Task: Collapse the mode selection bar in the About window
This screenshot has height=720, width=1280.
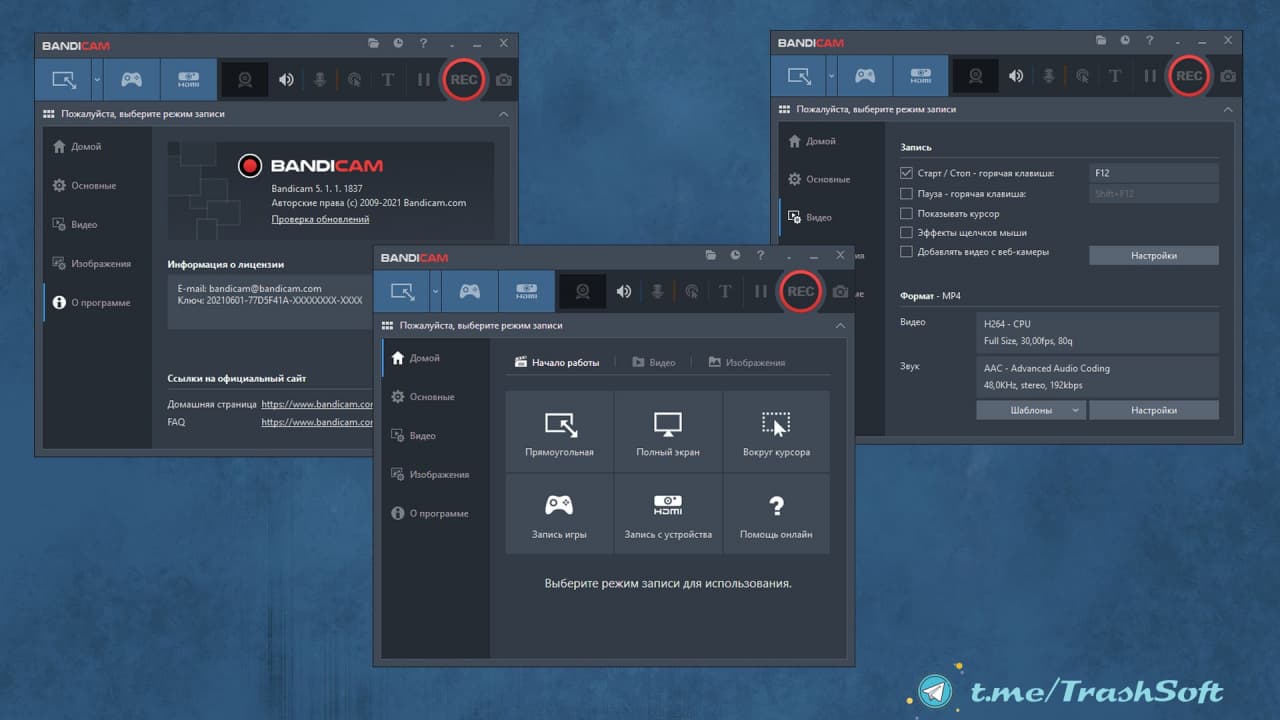Action: [x=503, y=114]
